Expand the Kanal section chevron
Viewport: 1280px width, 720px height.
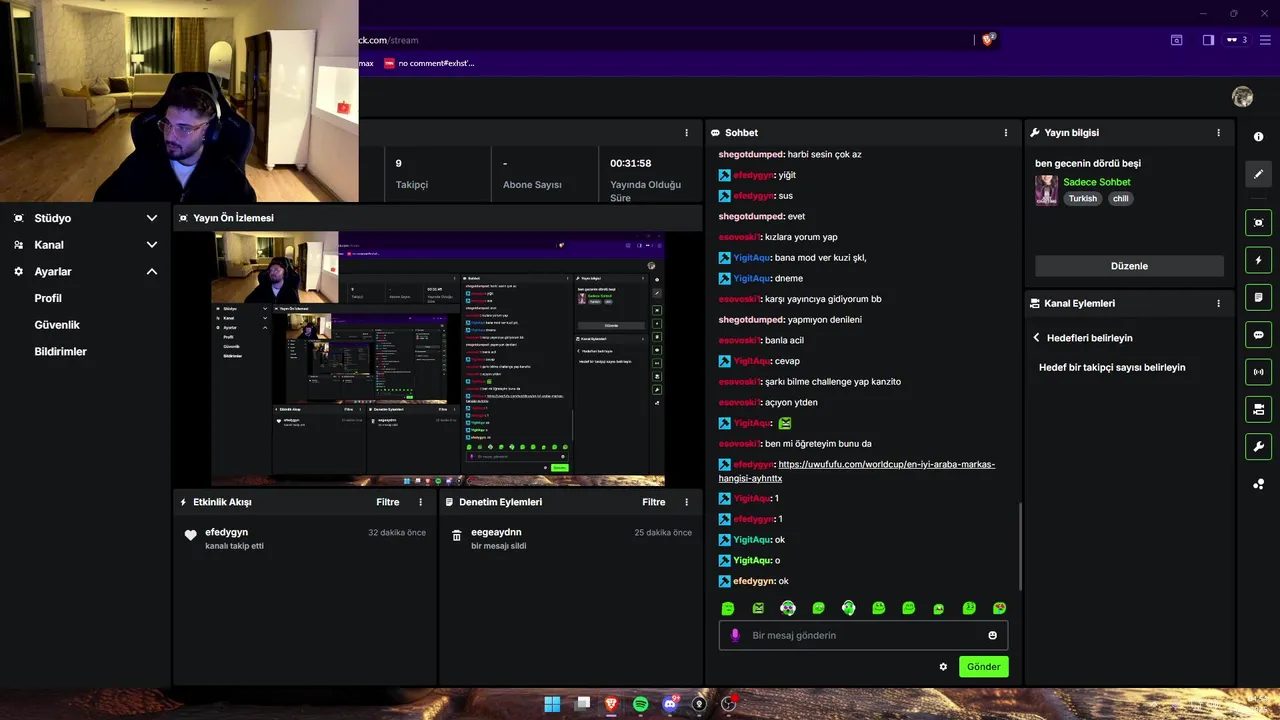tap(152, 244)
